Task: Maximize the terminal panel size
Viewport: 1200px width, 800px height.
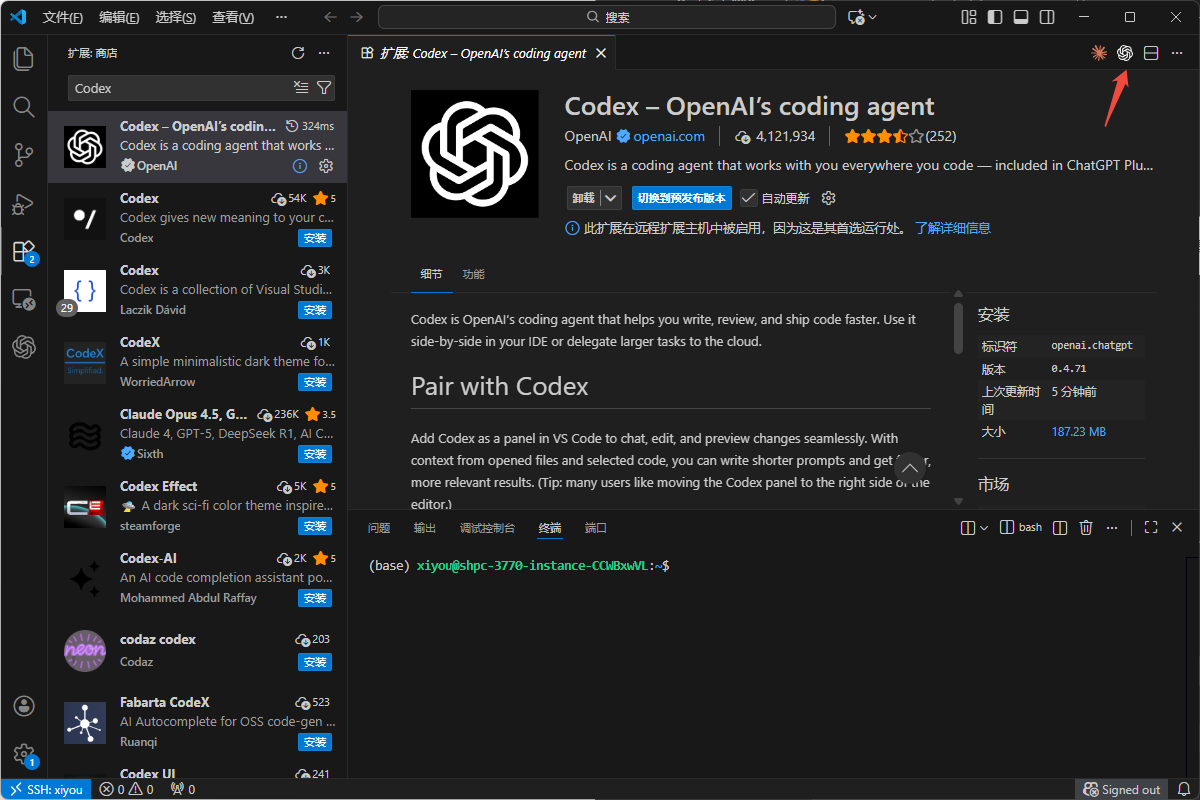Action: pyautogui.click(x=1151, y=527)
